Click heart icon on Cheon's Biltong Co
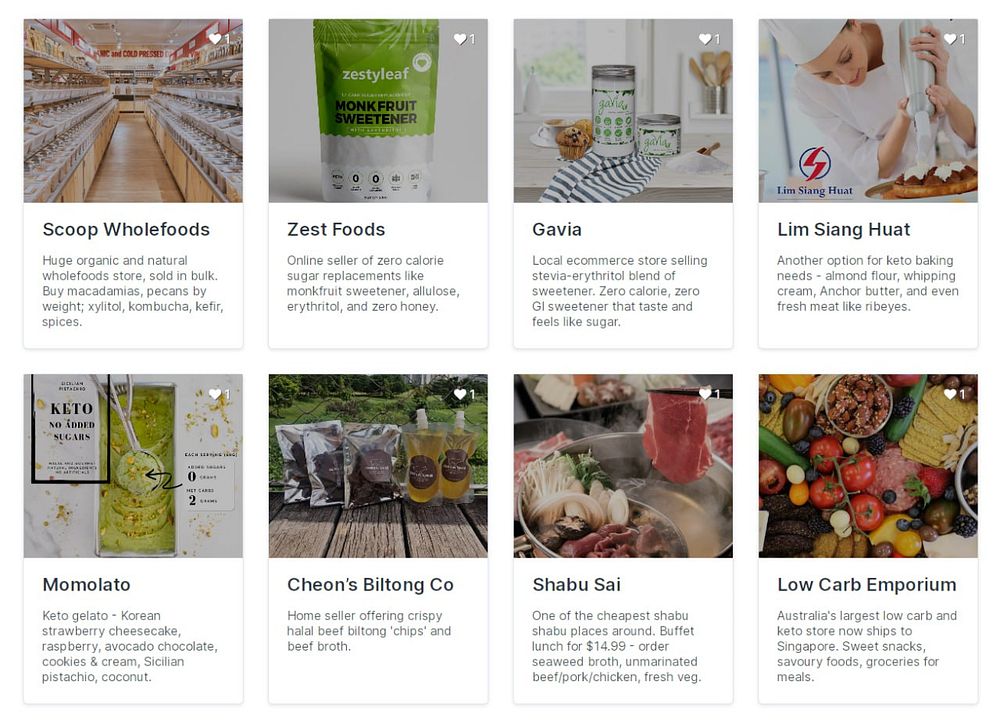 coord(460,394)
